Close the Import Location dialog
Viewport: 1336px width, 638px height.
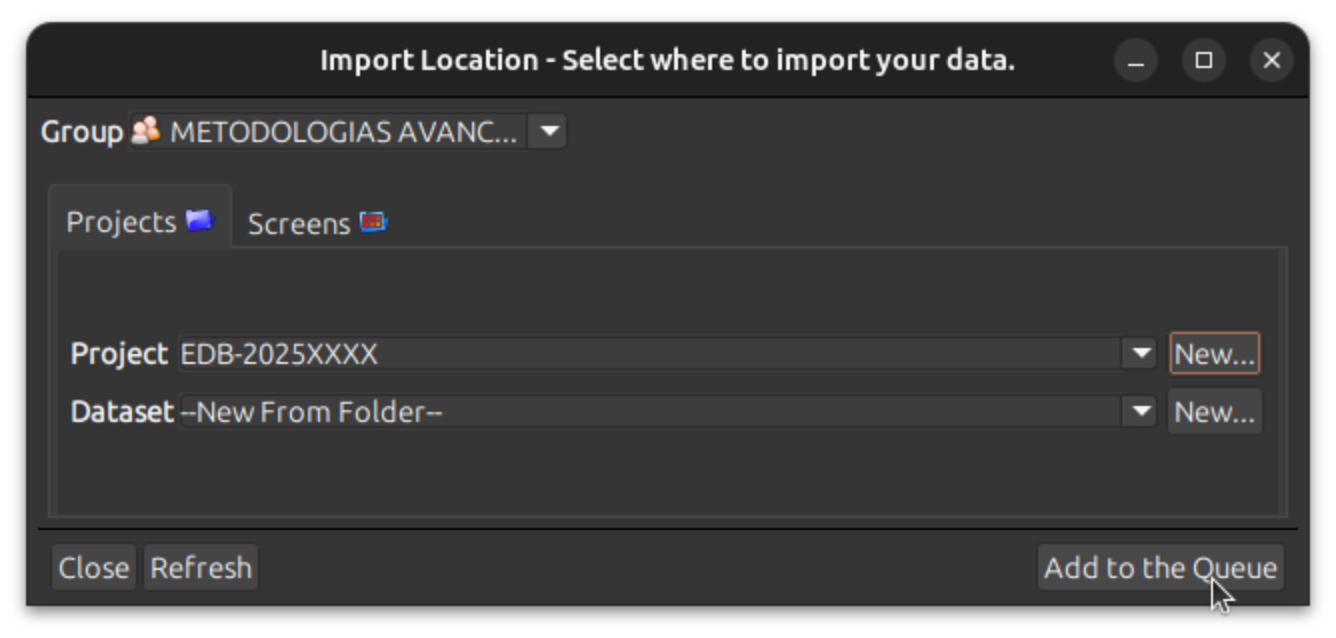[x=93, y=567]
